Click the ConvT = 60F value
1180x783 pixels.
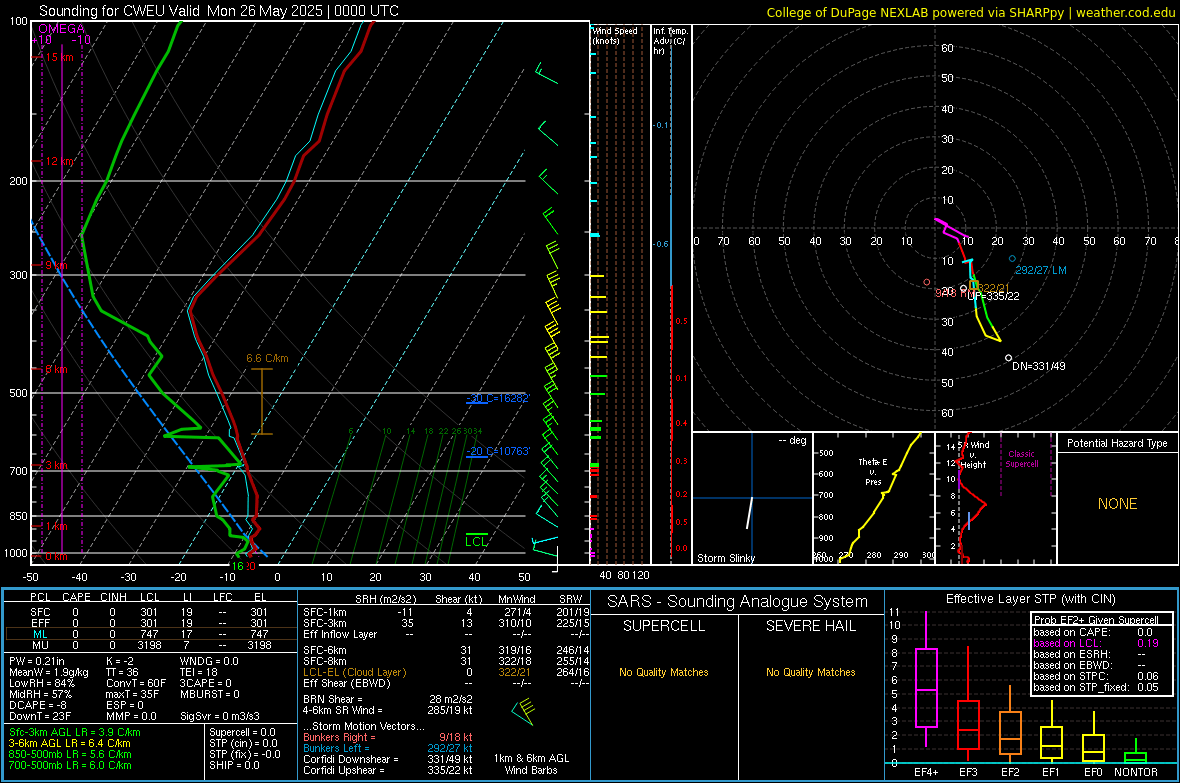[x=136, y=683]
